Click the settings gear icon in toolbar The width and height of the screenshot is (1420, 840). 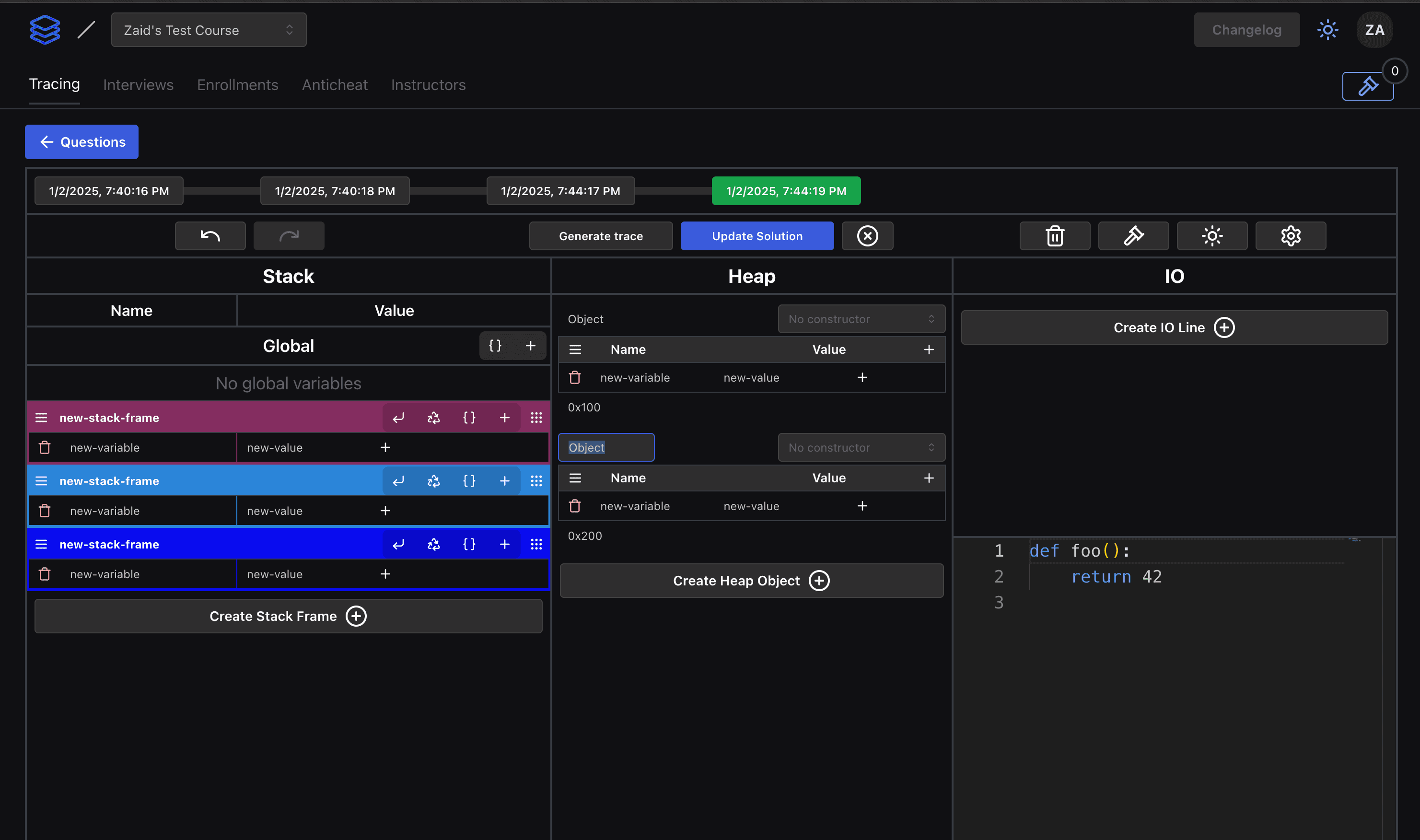1291,236
